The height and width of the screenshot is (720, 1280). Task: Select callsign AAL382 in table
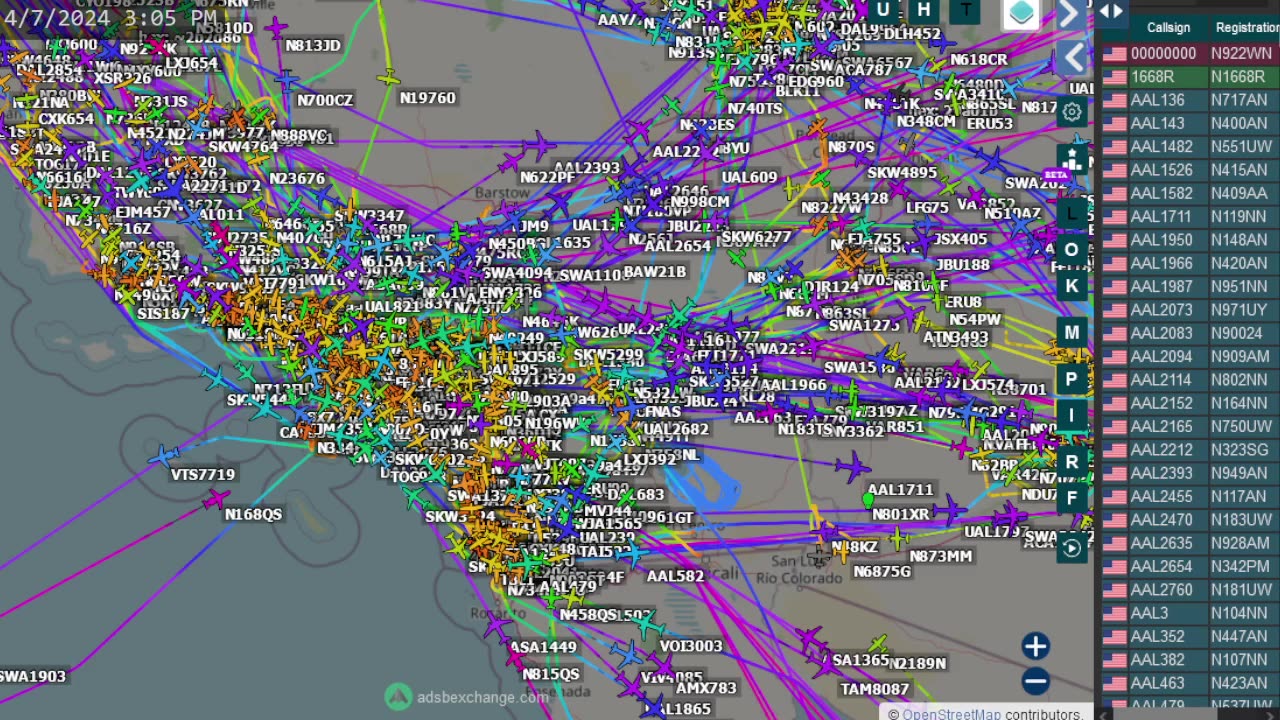[1157, 660]
